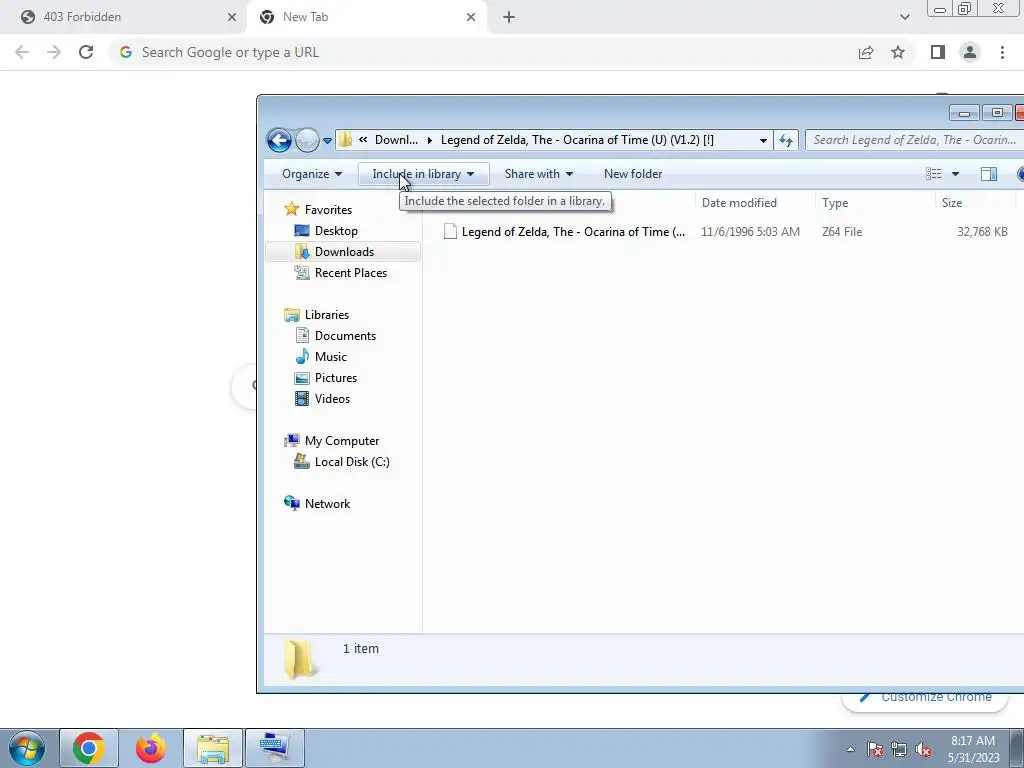Click the Chrome taskbar icon
Viewport: 1024px width, 768px height.
(89, 748)
